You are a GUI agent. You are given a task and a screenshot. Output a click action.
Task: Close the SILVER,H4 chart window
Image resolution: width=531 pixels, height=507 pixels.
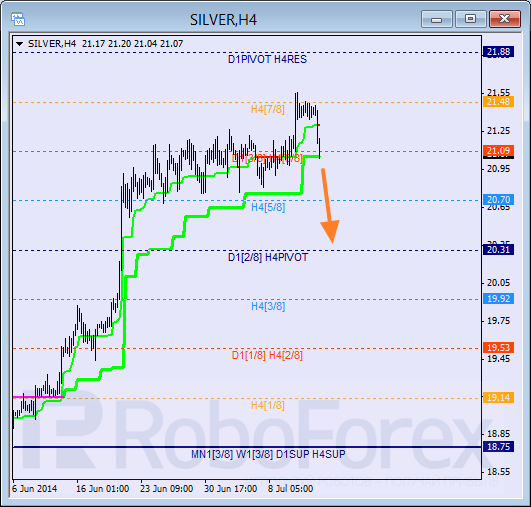click(x=505, y=19)
